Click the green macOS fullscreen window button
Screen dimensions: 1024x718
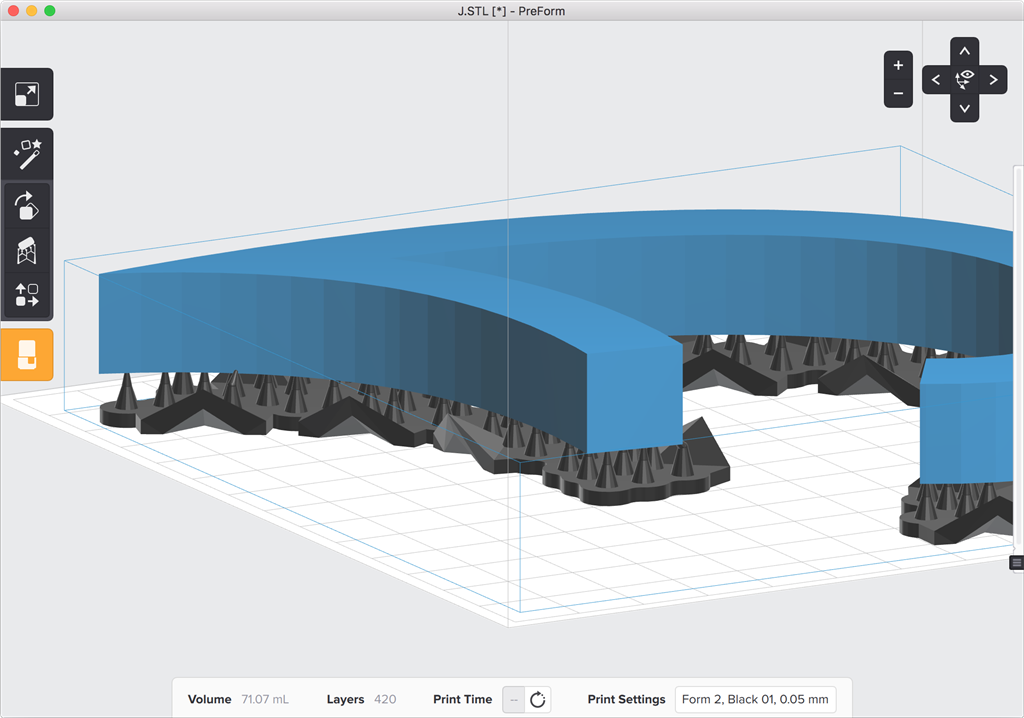click(50, 10)
